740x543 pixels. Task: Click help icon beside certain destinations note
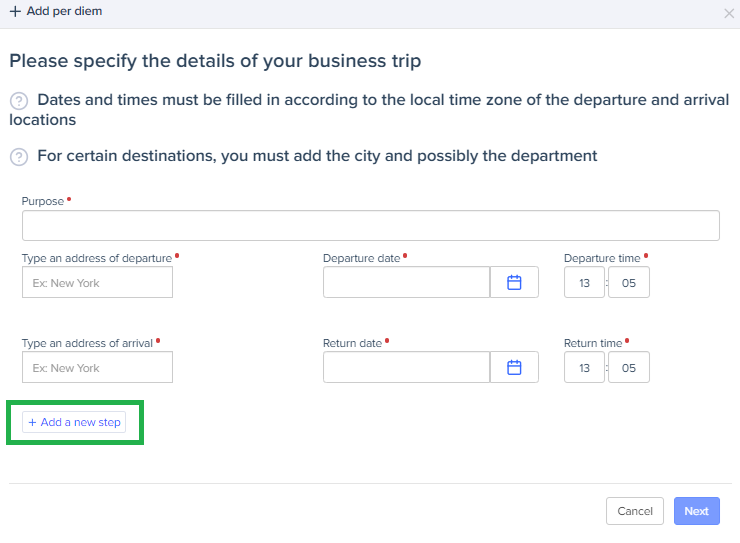click(x=18, y=157)
